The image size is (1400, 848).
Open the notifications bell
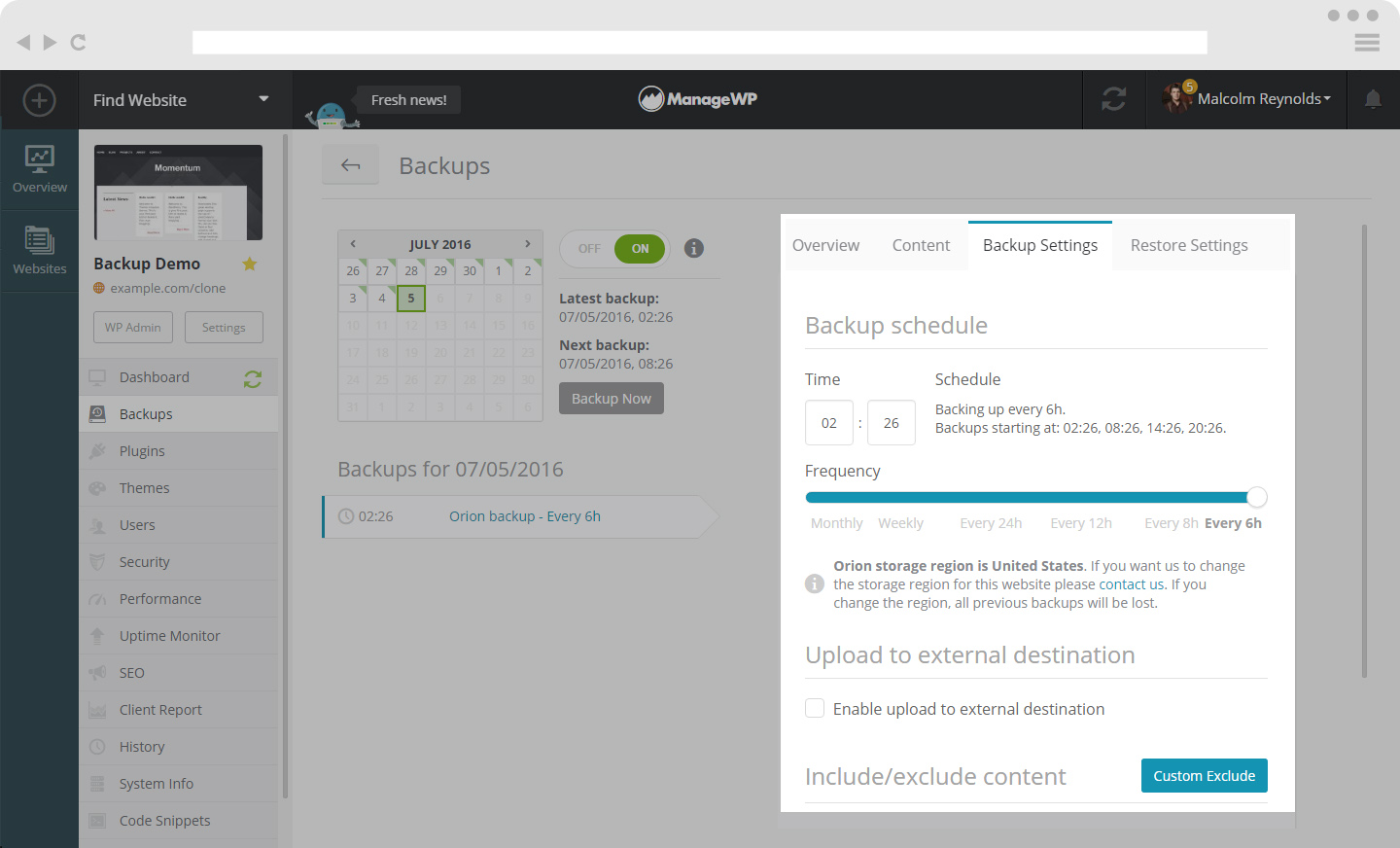(x=1373, y=99)
